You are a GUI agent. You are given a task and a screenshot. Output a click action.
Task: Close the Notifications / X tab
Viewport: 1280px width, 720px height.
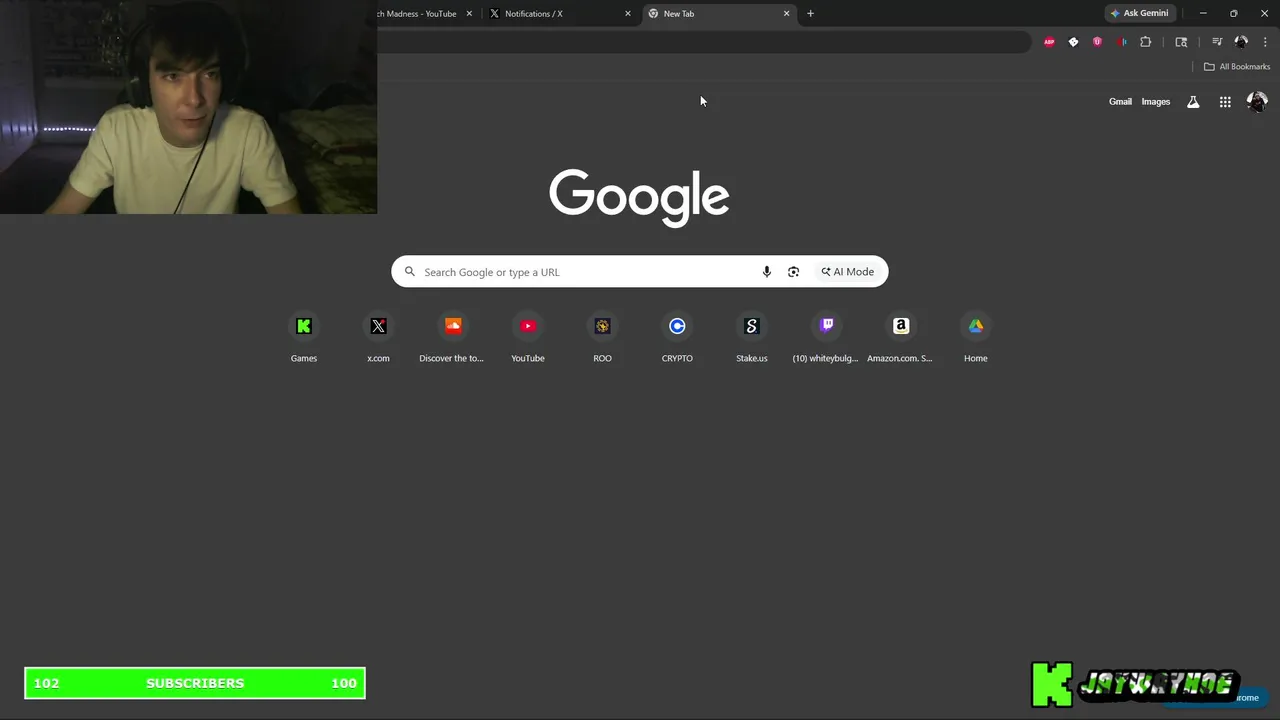628,14
